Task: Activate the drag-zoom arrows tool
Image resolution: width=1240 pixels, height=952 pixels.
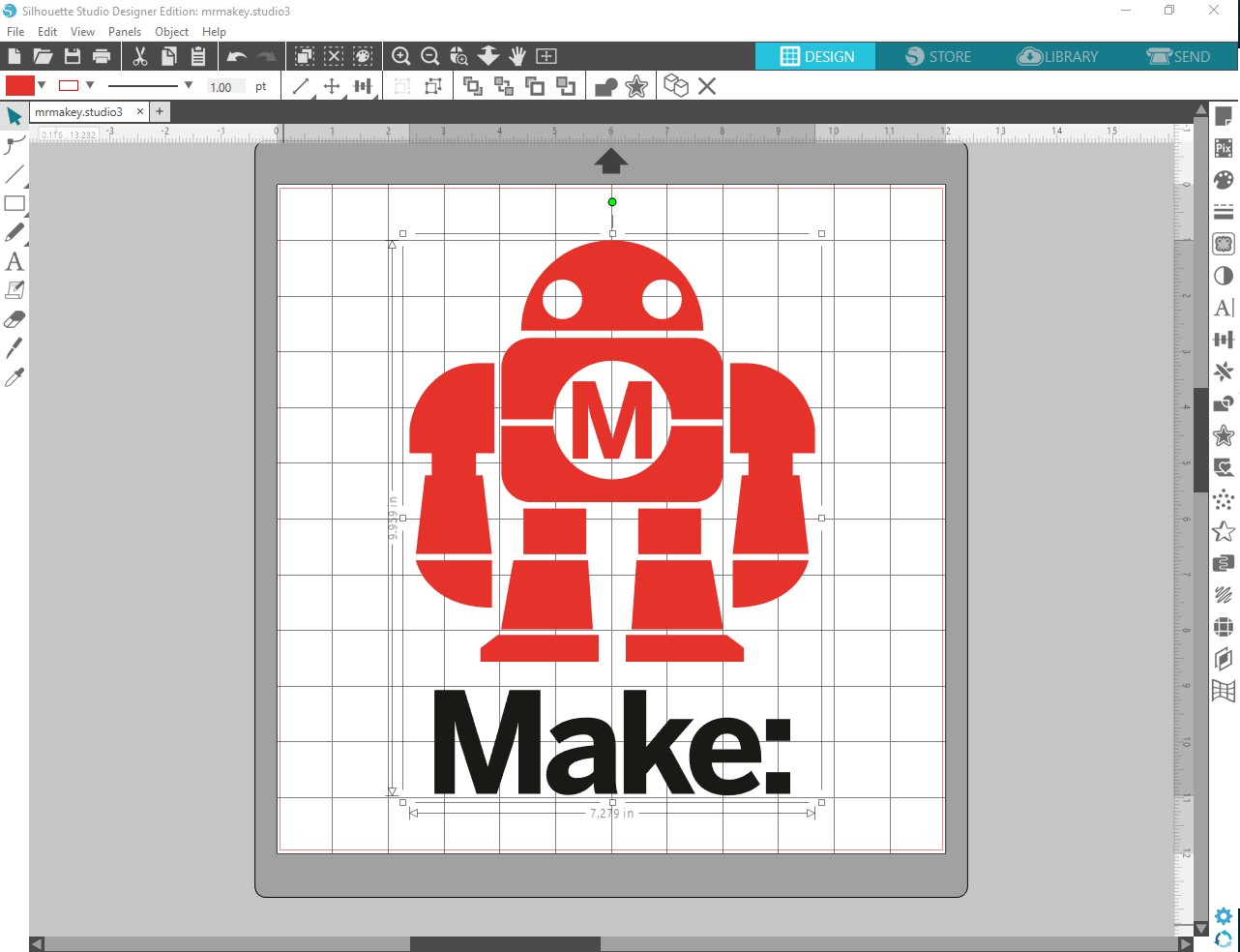Action: click(x=488, y=56)
